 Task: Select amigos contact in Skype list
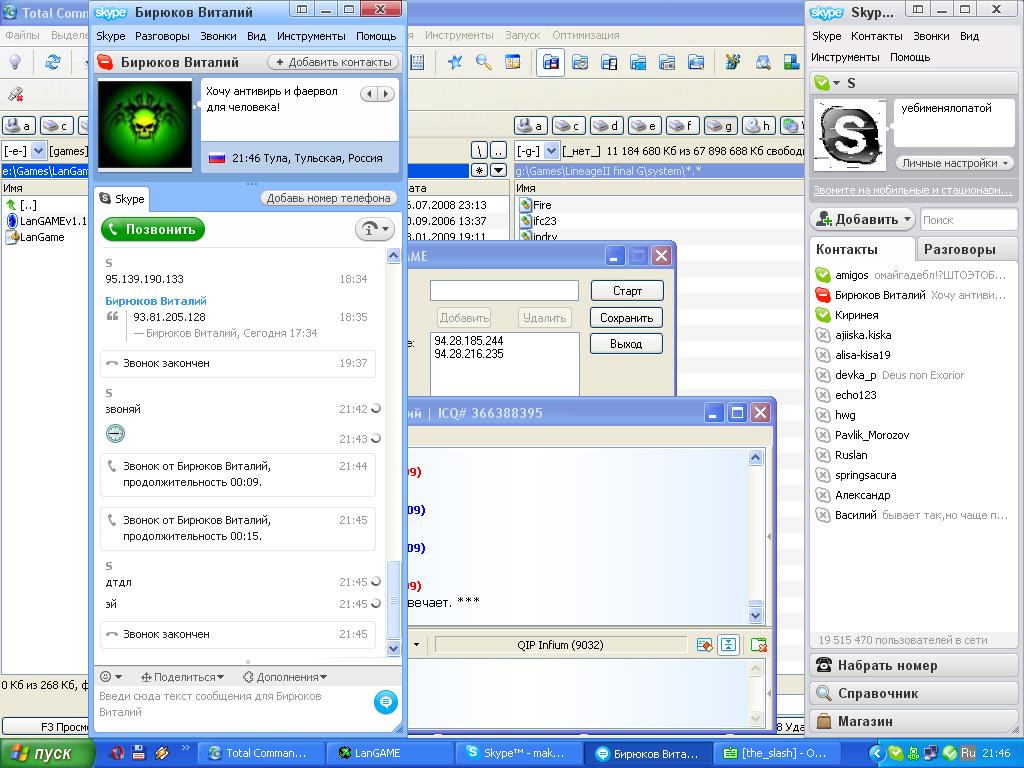(x=912, y=275)
